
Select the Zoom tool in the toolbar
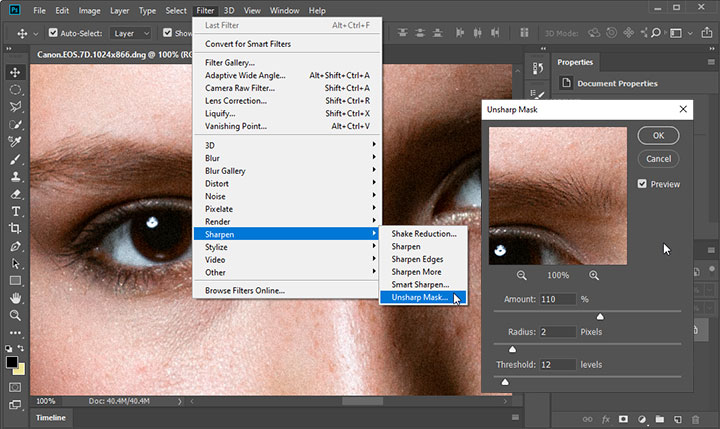click(16, 316)
